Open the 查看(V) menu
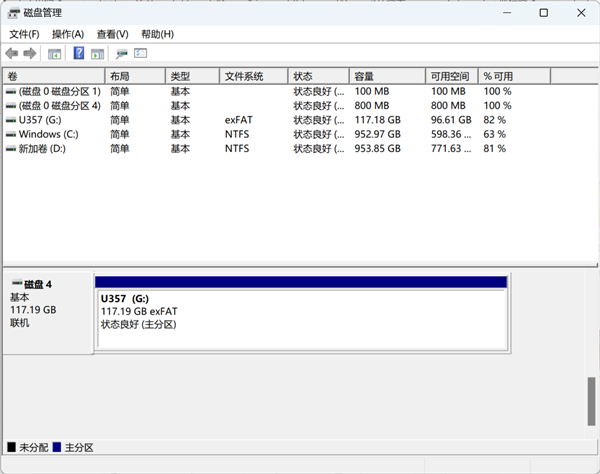This screenshot has width=600, height=474. tap(112, 34)
